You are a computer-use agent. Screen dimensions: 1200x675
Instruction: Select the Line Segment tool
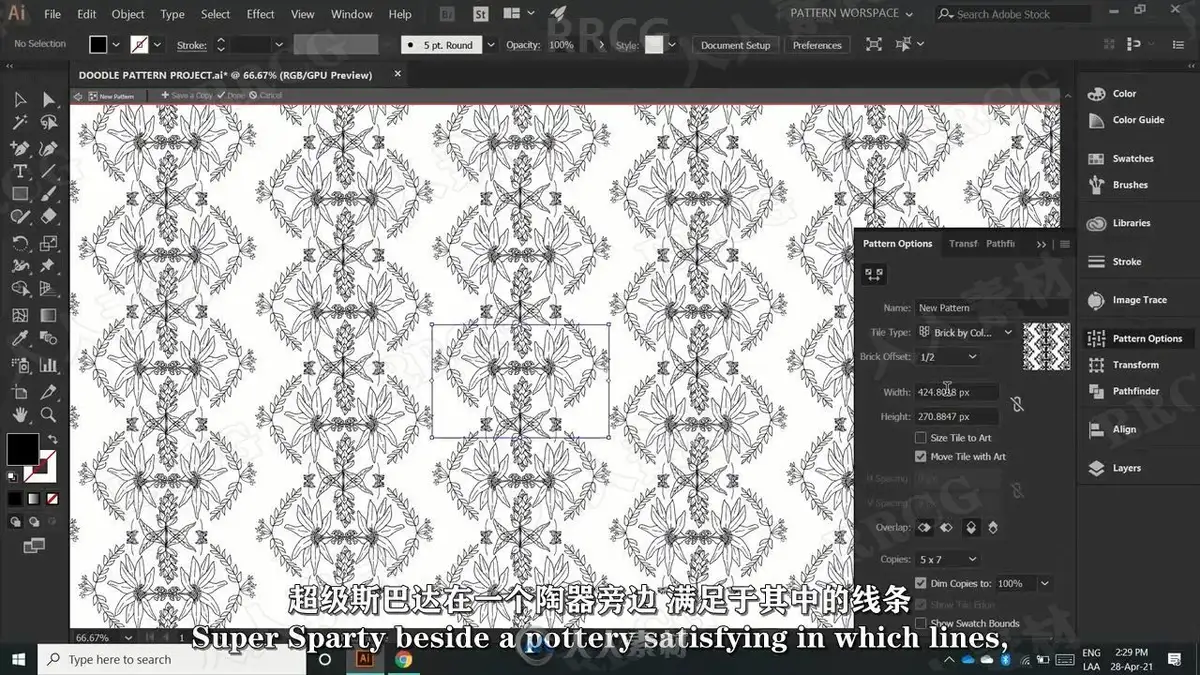coord(48,171)
